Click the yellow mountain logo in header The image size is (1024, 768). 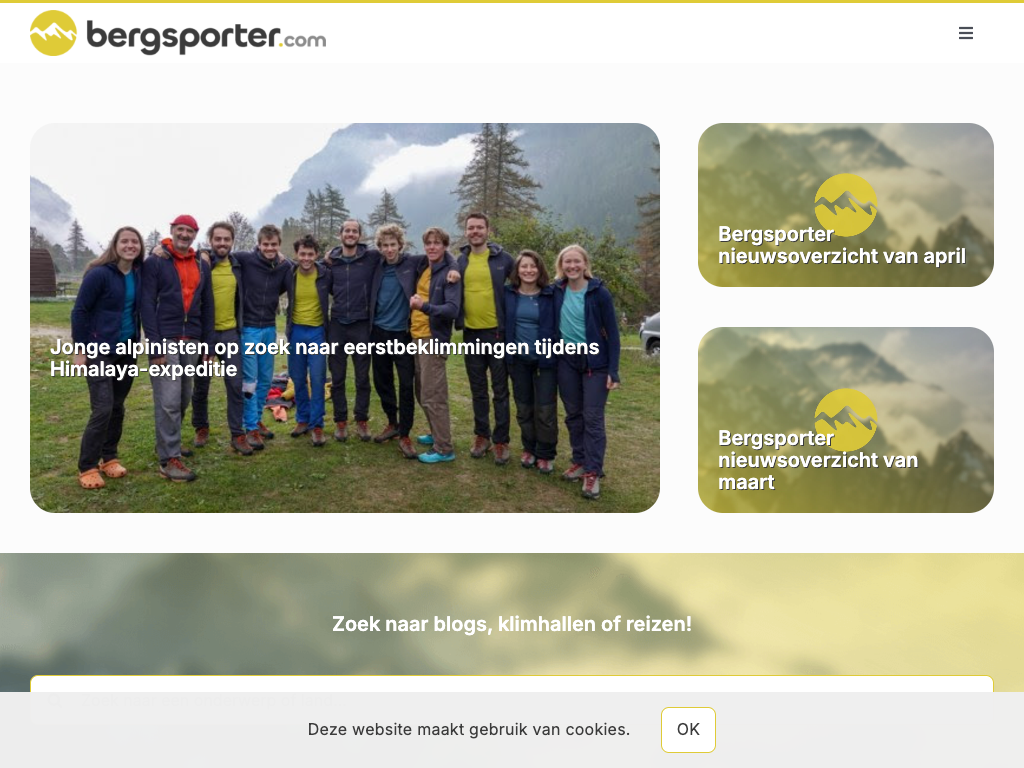pyautogui.click(x=54, y=33)
